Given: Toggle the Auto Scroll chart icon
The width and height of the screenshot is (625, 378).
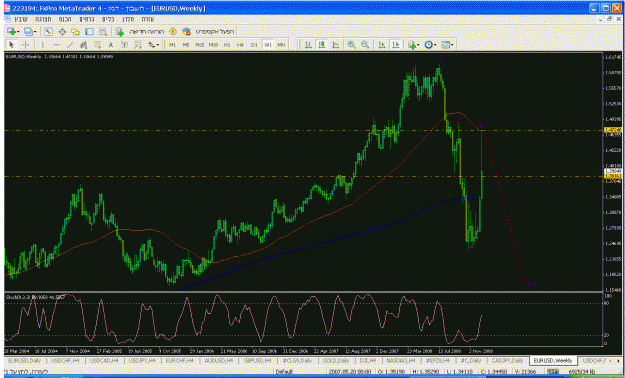Looking at the screenshot, I should point(381,45).
